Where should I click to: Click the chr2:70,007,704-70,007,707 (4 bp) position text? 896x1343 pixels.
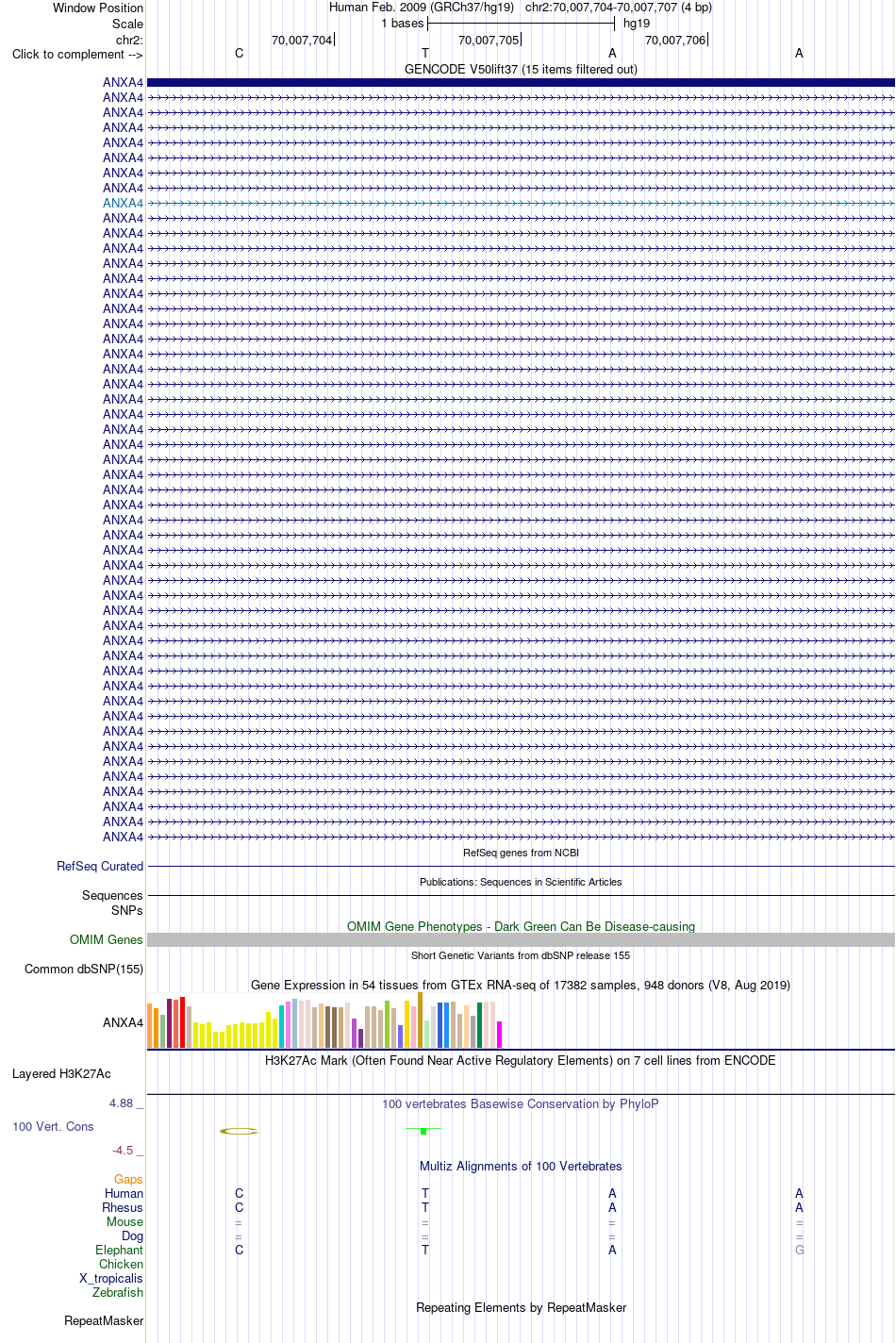tap(619, 8)
